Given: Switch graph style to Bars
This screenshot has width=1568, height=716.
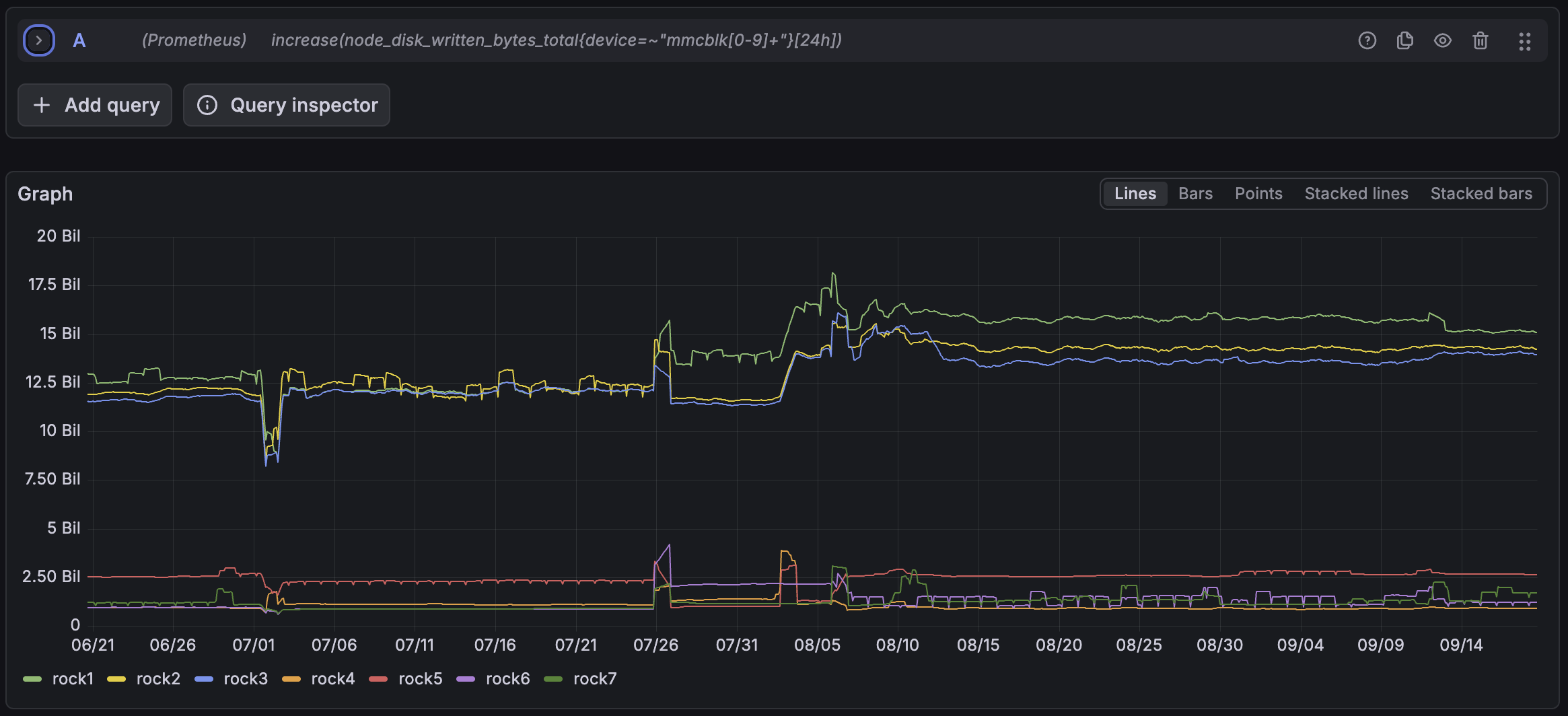Looking at the screenshot, I should tap(1196, 194).
